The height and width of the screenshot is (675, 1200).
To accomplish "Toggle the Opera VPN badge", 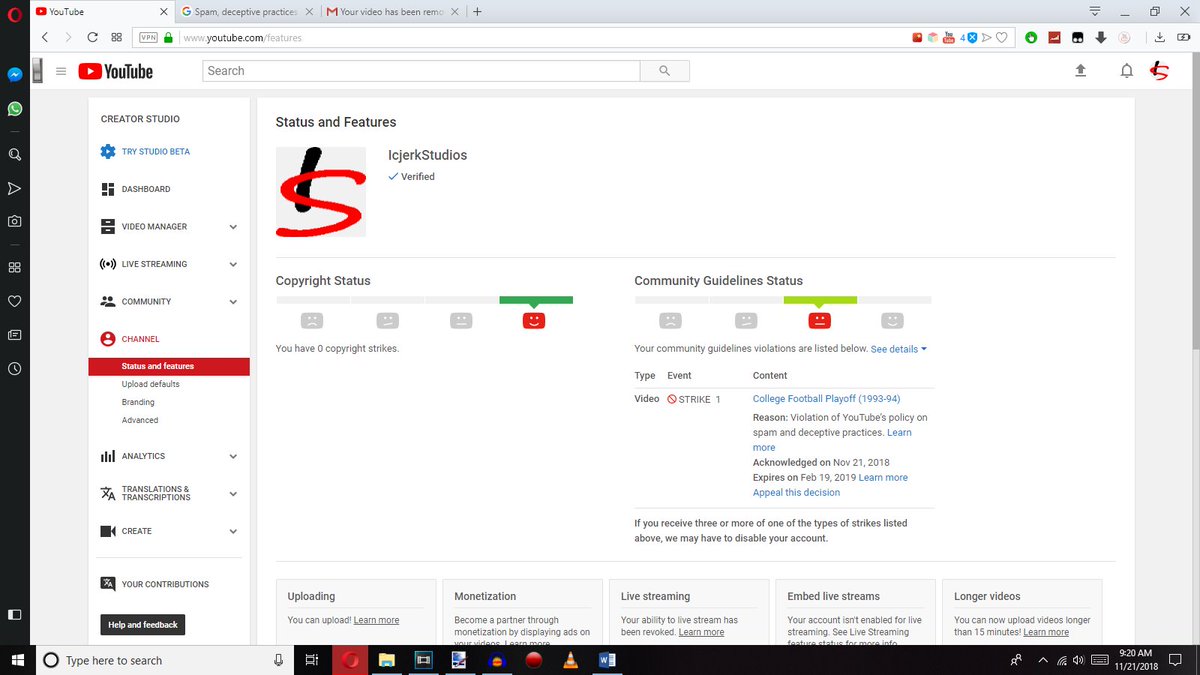I will [x=148, y=37].
